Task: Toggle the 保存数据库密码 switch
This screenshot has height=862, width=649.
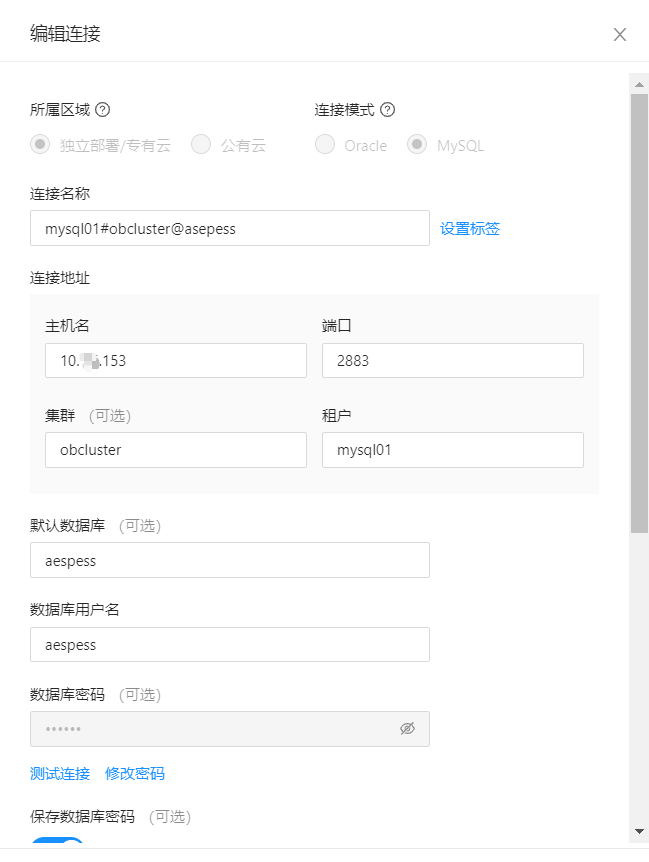Action: (x=57, y=848)
